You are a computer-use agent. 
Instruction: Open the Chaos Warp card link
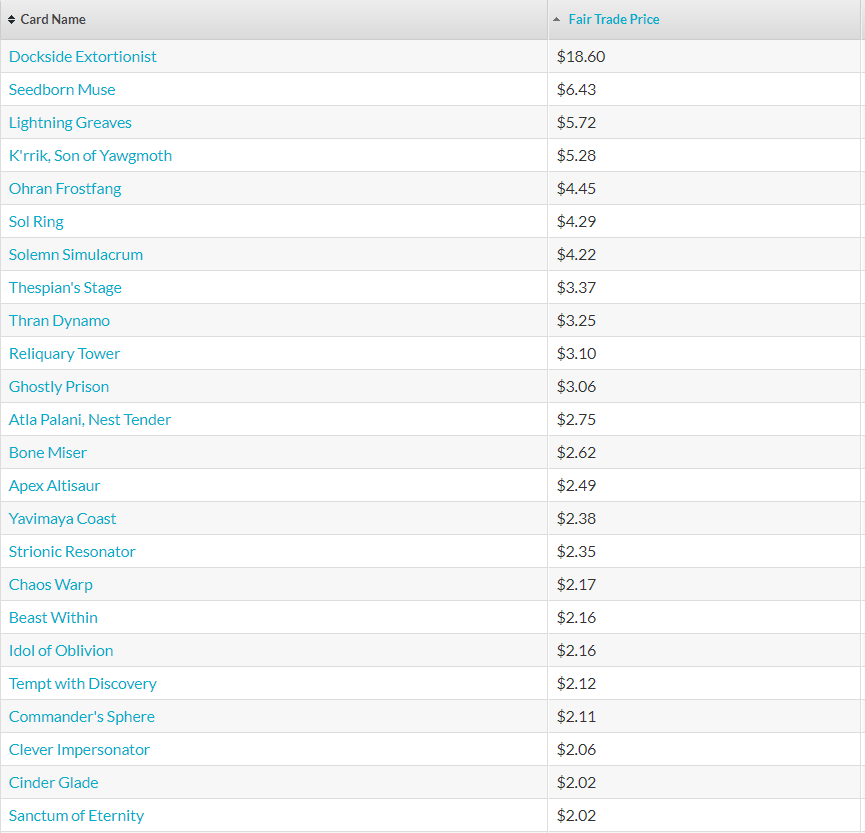pyautogui.click(x=51, y=585)
